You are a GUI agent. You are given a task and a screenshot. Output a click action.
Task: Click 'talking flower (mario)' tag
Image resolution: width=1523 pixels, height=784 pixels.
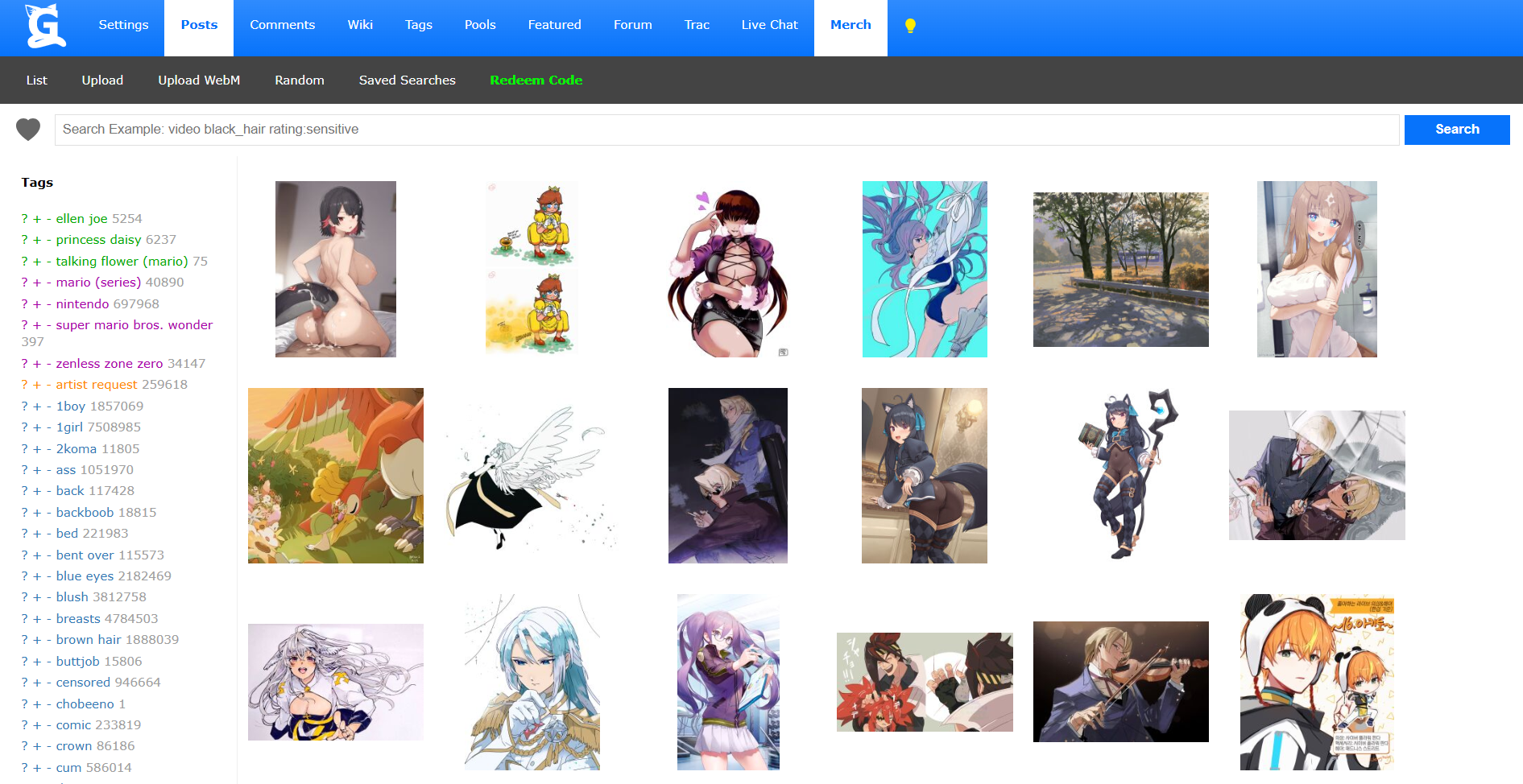click(x=122, y=262)
